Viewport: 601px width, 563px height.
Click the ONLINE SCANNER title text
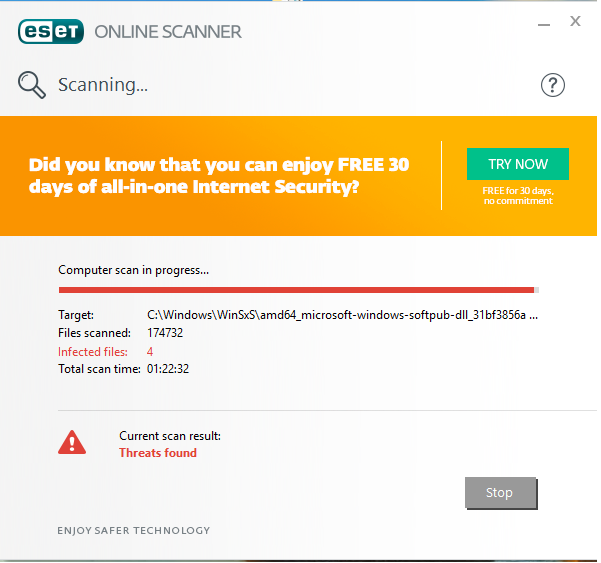[168, 32]
